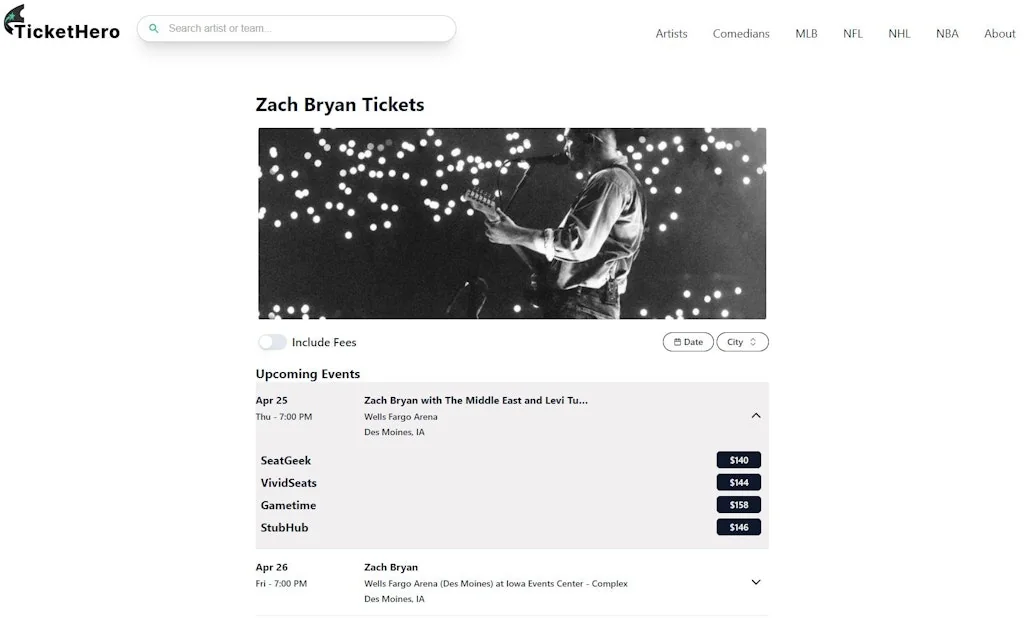1024x618 pixels.
Task: Open the MLB tickets page
Action: 806,33
